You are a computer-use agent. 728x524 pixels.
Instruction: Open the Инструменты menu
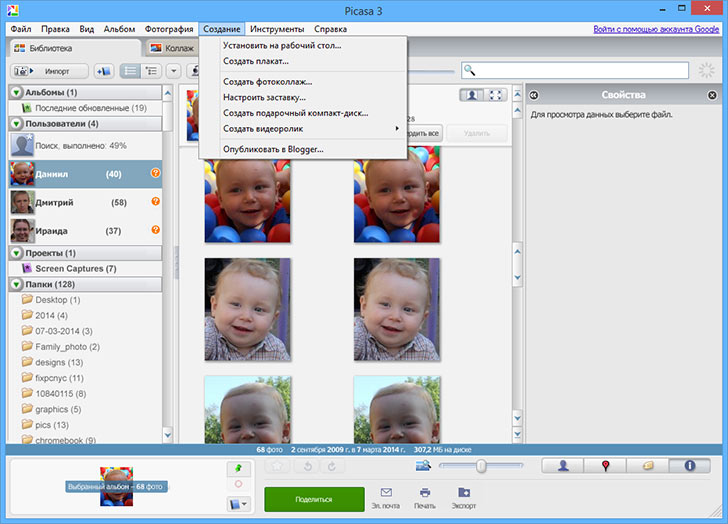coord(277,29)
